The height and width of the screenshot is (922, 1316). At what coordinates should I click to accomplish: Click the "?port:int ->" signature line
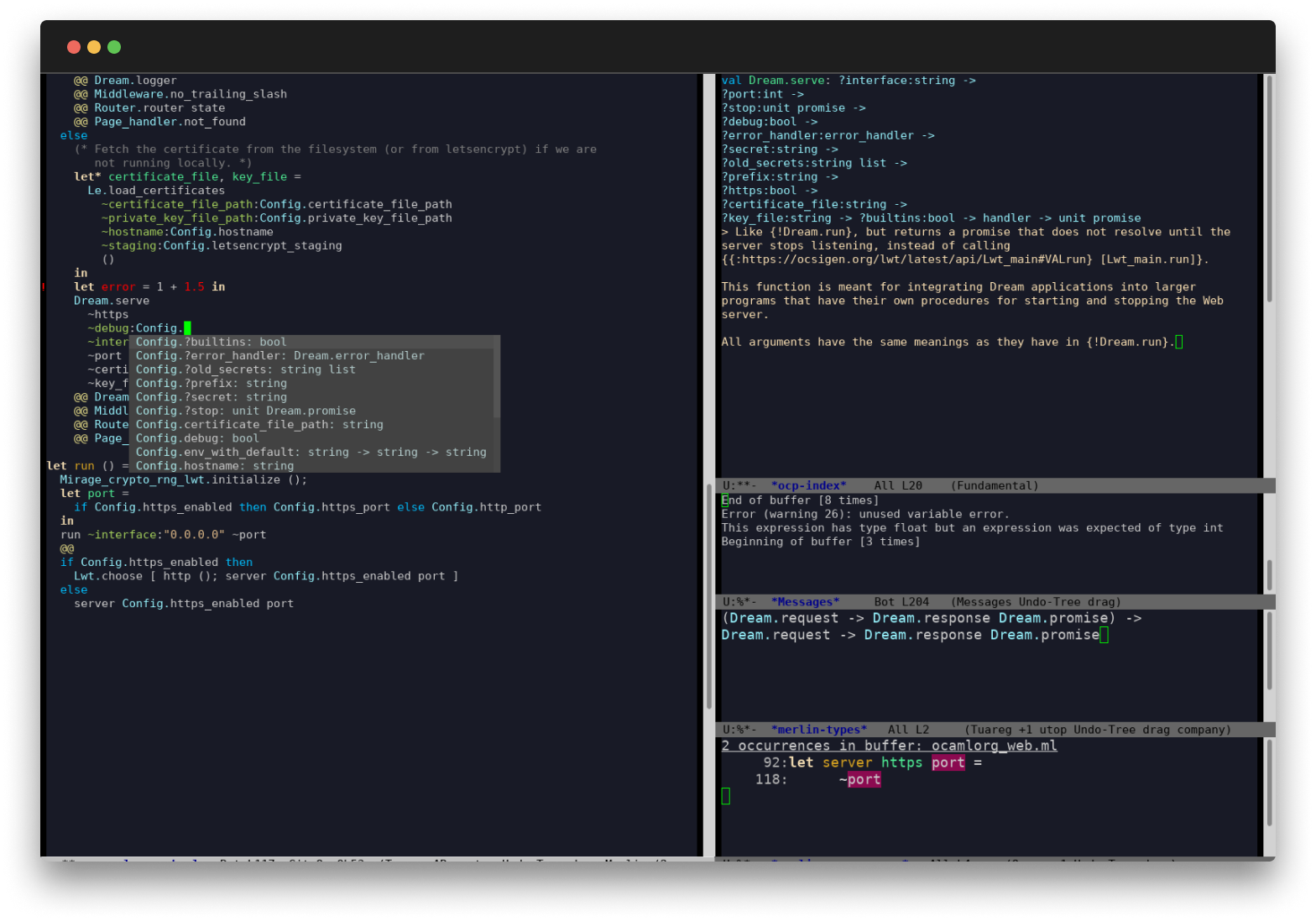tap(763, 94)
